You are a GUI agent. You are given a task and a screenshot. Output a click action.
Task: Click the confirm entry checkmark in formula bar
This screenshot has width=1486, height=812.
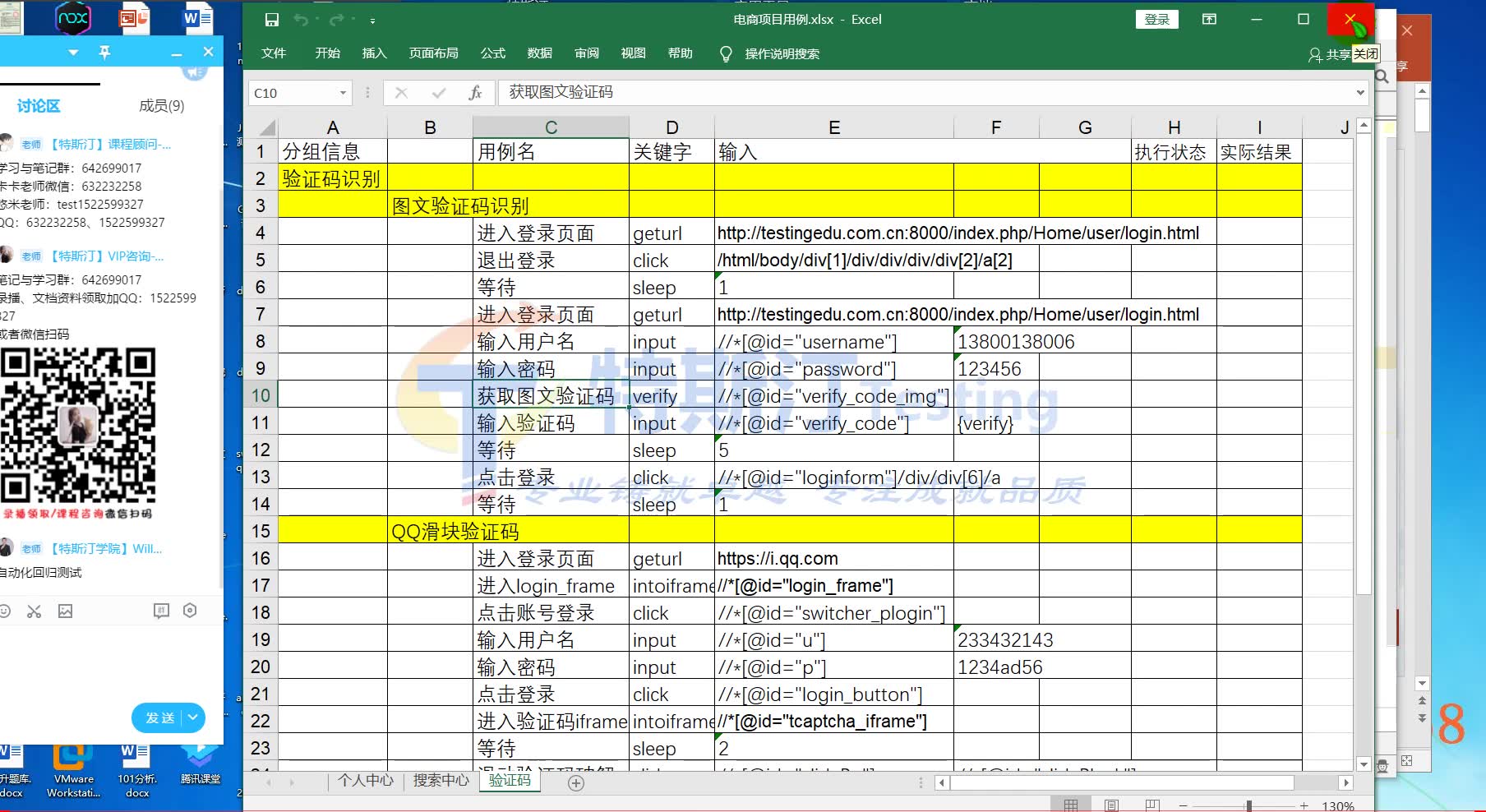[x=439, y=93]
